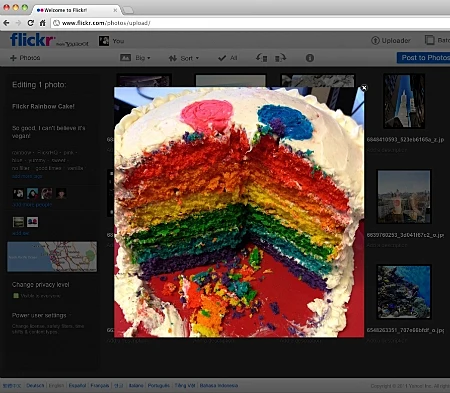Open the location map in the sidebar
The image size is (450, 393).
pyautogui.click(x=52, y=257)
